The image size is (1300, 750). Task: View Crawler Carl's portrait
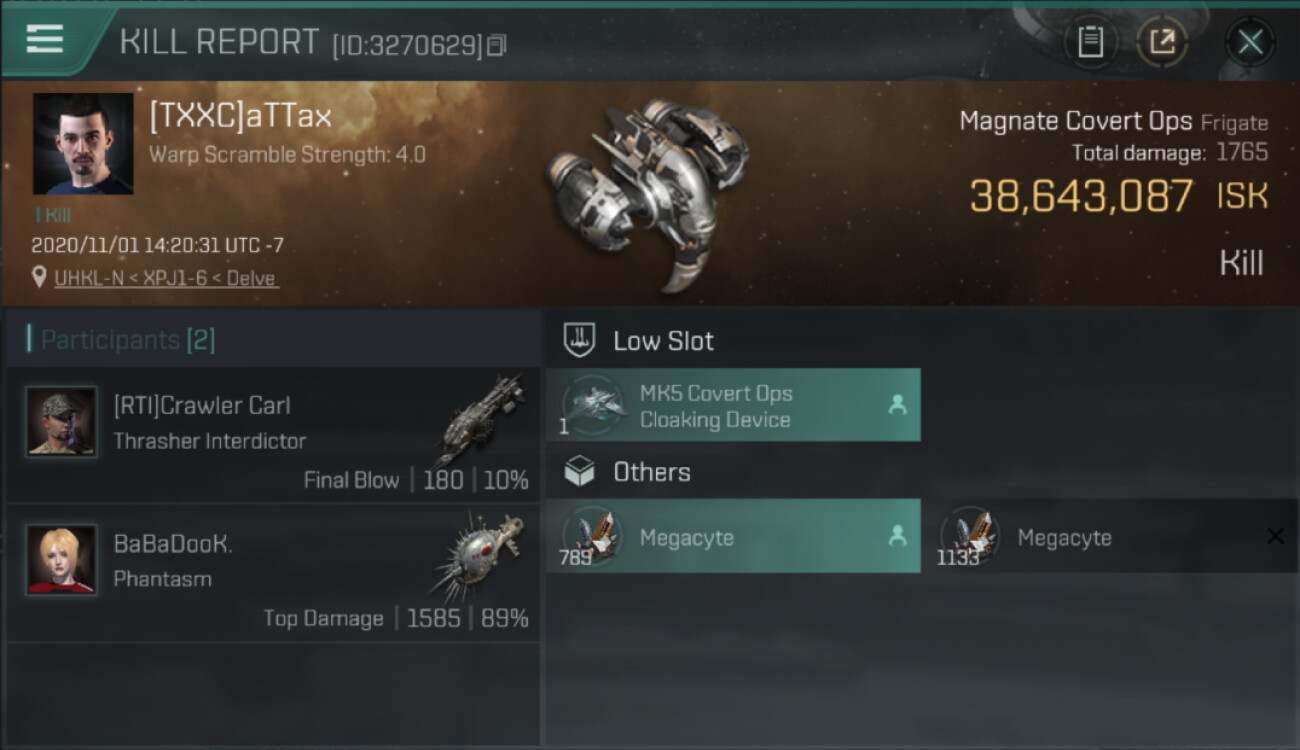pyautogui.click(x=62, y=422)
